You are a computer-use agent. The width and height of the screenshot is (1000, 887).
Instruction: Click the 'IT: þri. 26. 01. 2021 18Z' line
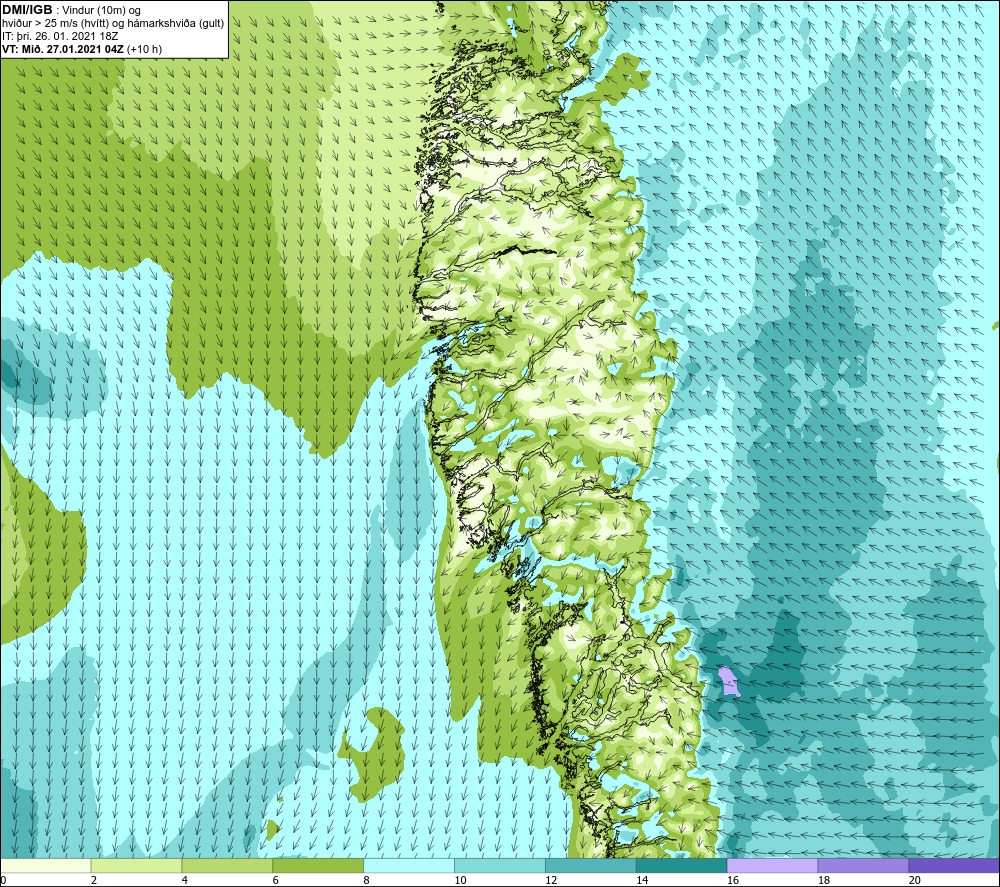[x=60, y=36]
